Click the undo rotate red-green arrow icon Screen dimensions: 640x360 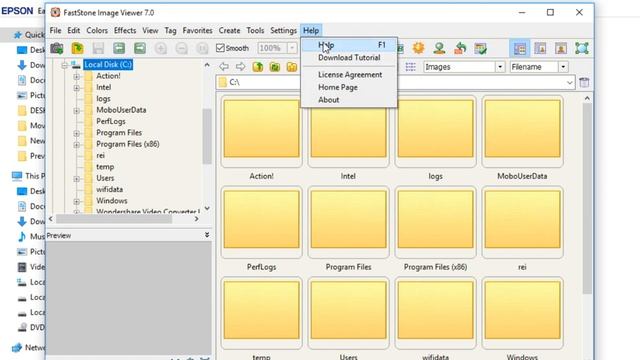[460, 48]
